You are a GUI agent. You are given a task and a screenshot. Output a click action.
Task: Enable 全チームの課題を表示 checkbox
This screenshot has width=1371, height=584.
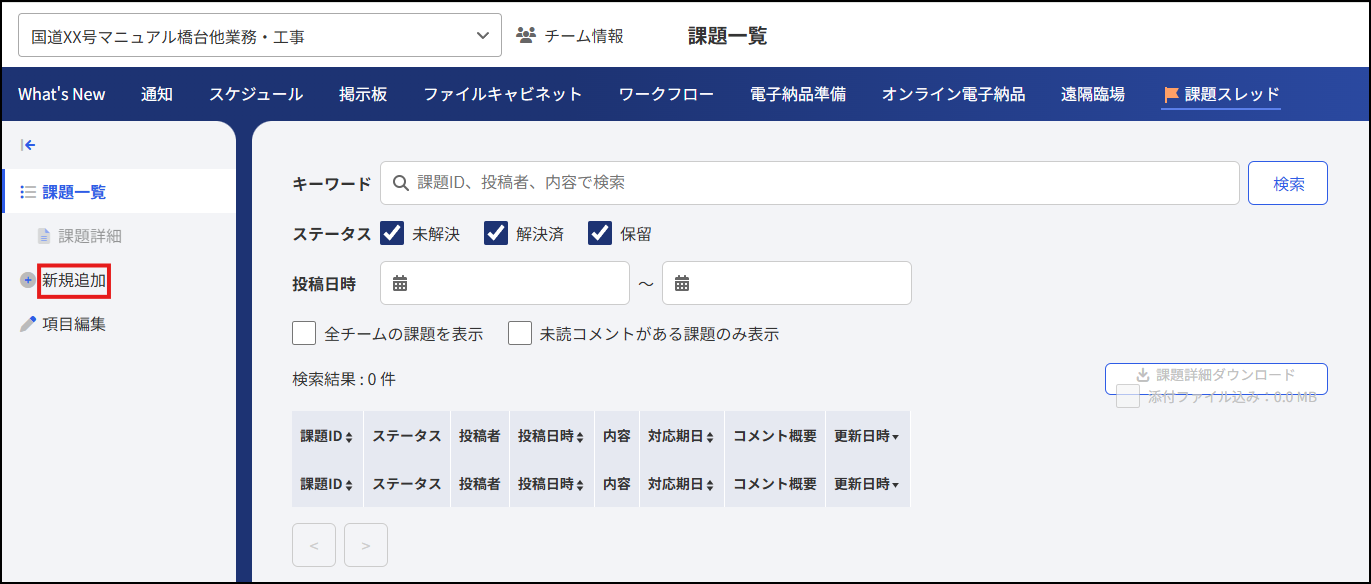(x=304, y=333)
